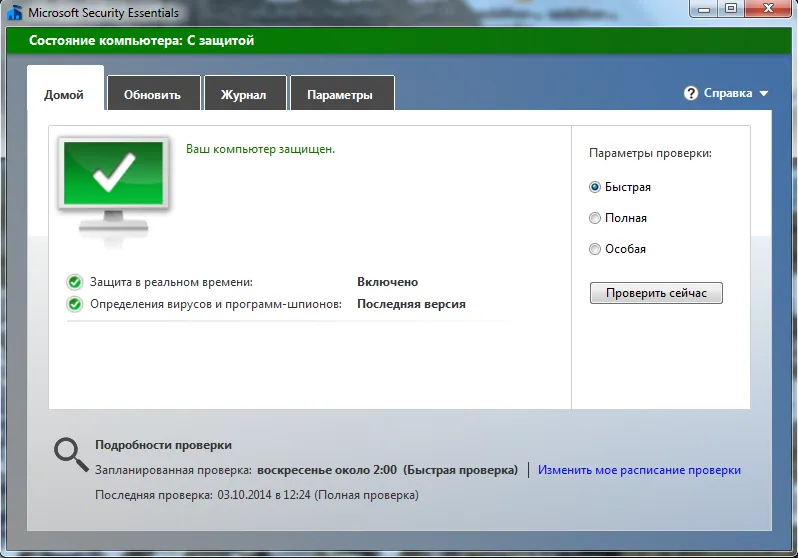Click the window title Microsoft Security Essentials

(x=103, y=13)
